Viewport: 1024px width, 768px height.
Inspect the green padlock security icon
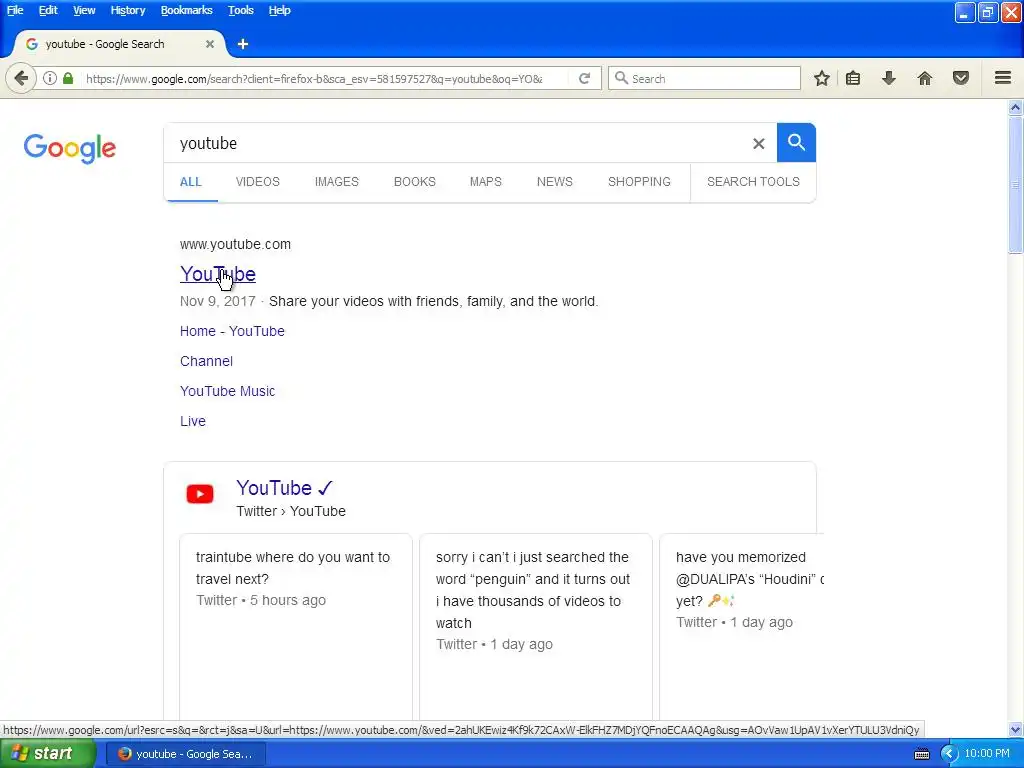[x=68, y=78]
